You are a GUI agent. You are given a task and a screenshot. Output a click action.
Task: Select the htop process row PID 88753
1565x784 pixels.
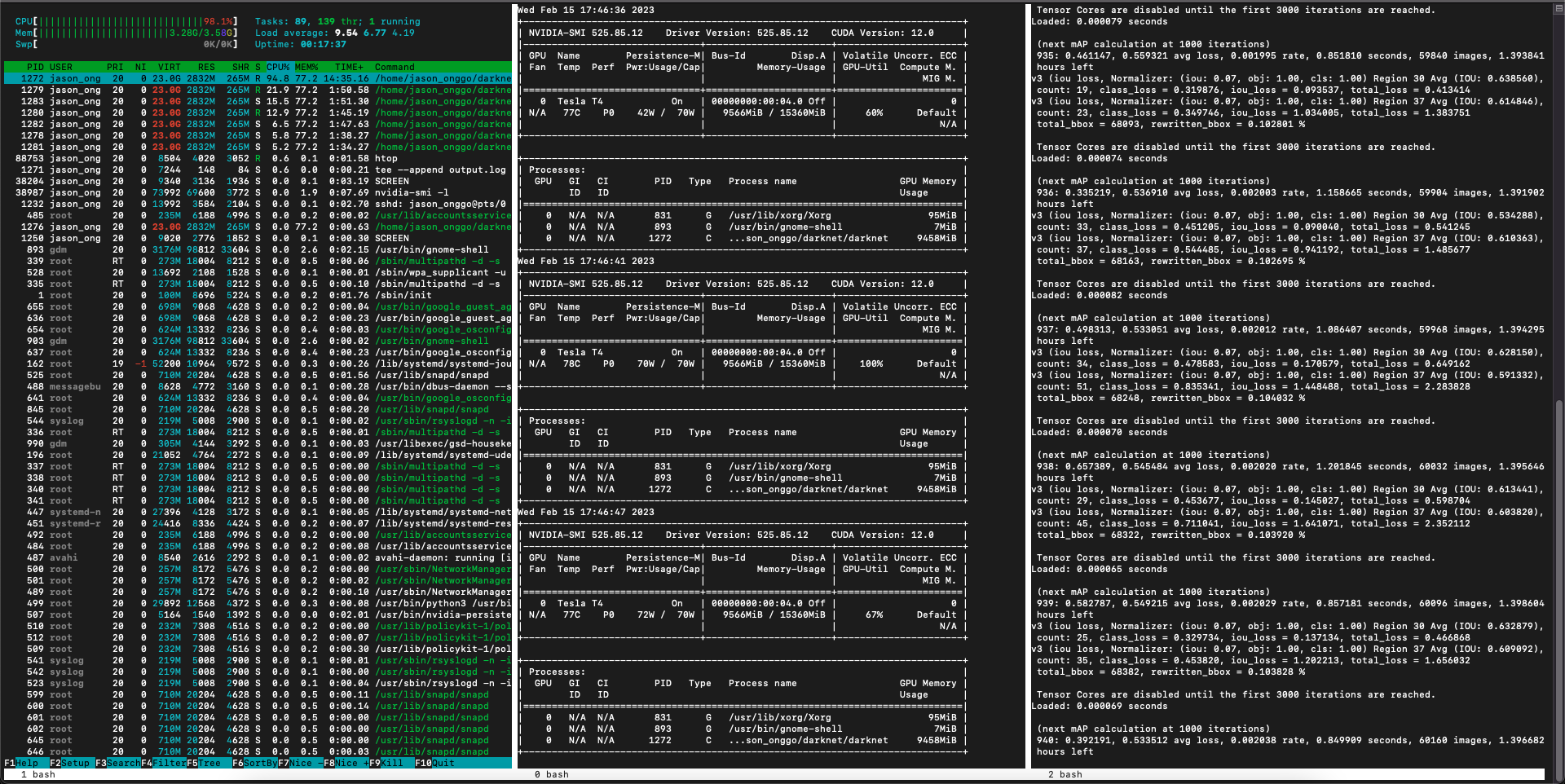pos(258,158)
